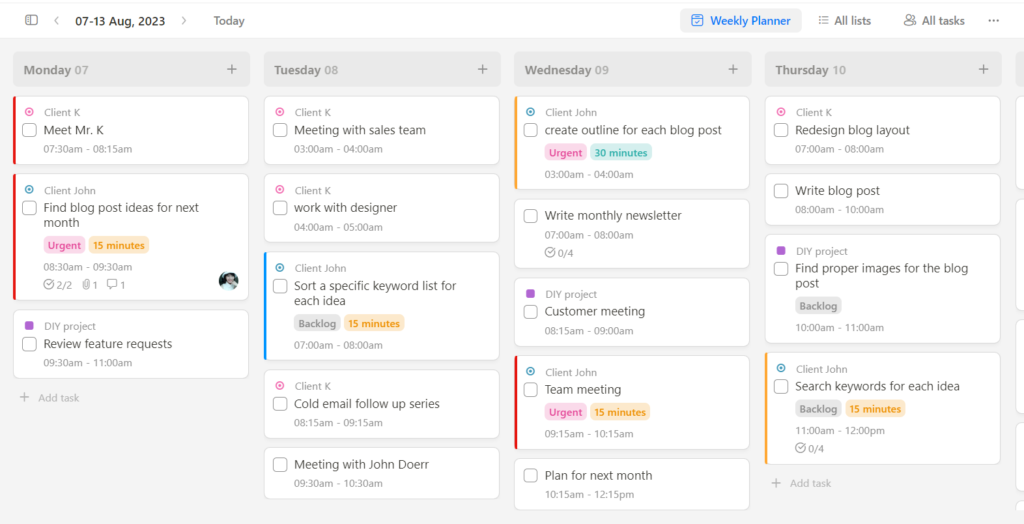Image resolution: width=1024 pixels, height=524 pixels.
Task: Click Add task under Thursday column
Action: (x=801, y=483)
